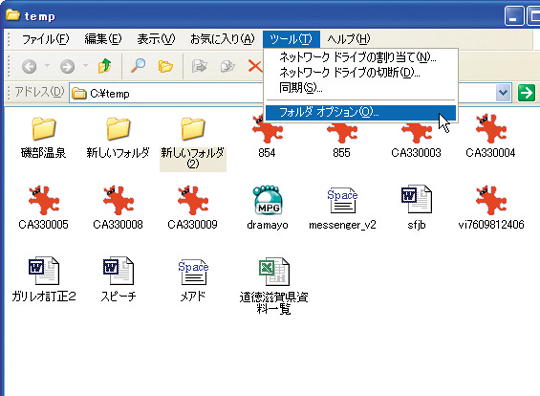Click the Back navigation arrow
Image resolution: width=540 pixels, height=396 pixels.
click(29, 66)
